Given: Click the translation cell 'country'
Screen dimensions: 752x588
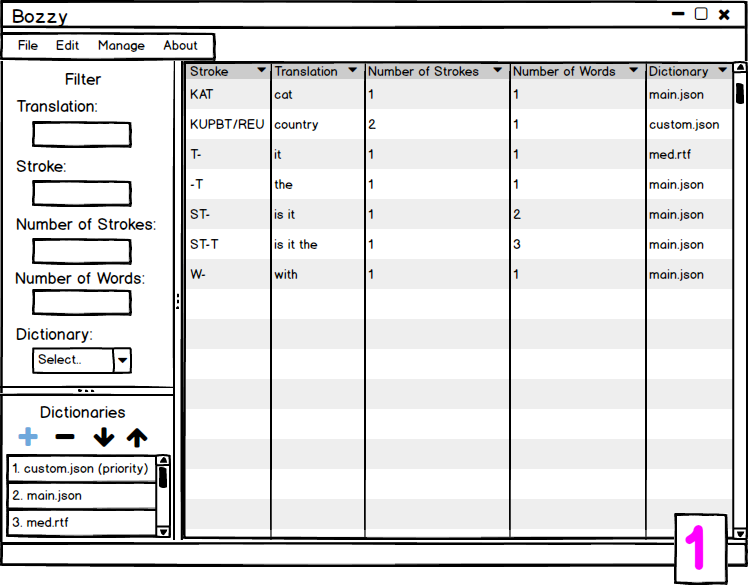Looking at the screenshot, I should (317, 124).
